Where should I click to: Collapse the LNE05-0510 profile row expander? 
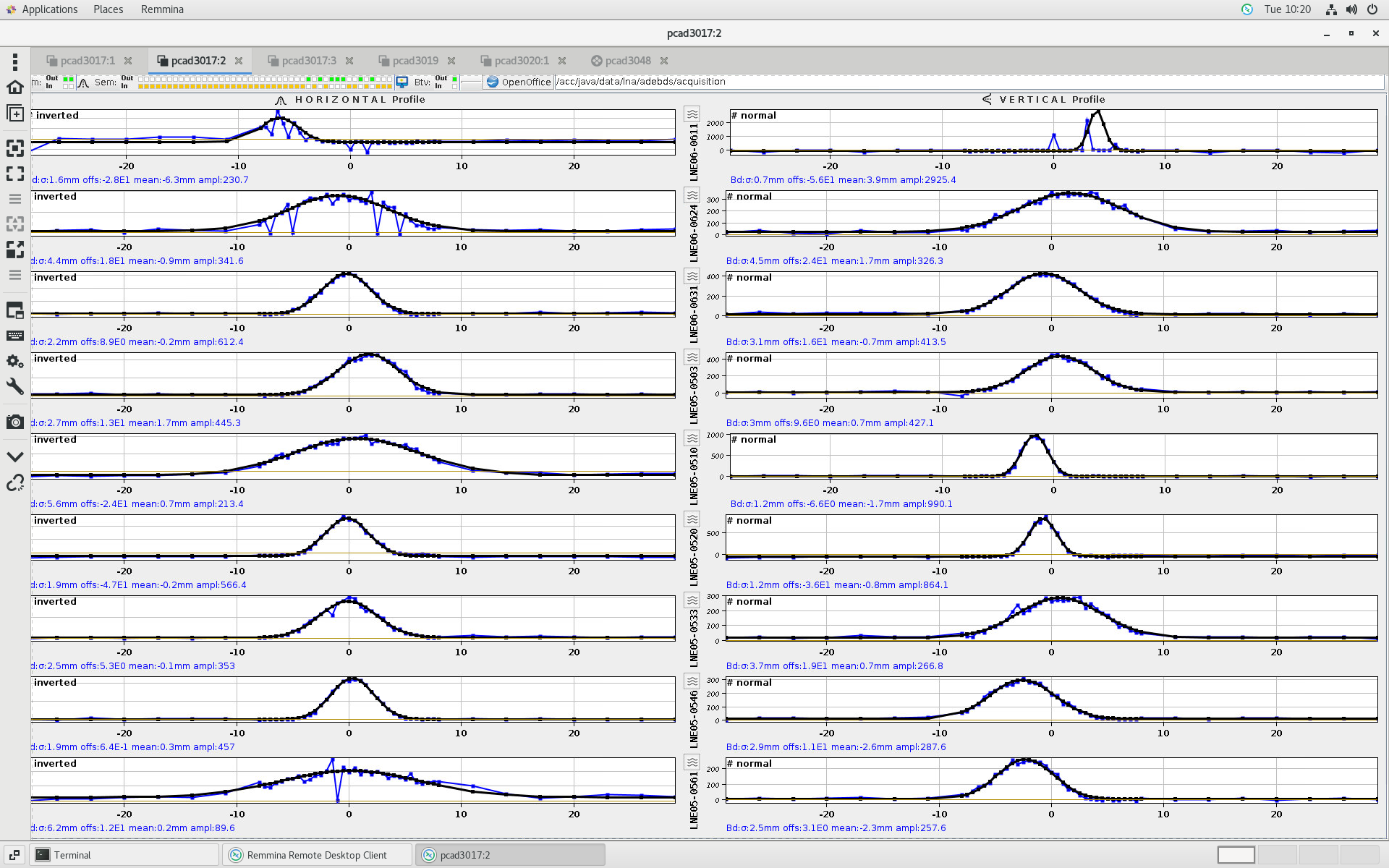click(x=692, y=438)
